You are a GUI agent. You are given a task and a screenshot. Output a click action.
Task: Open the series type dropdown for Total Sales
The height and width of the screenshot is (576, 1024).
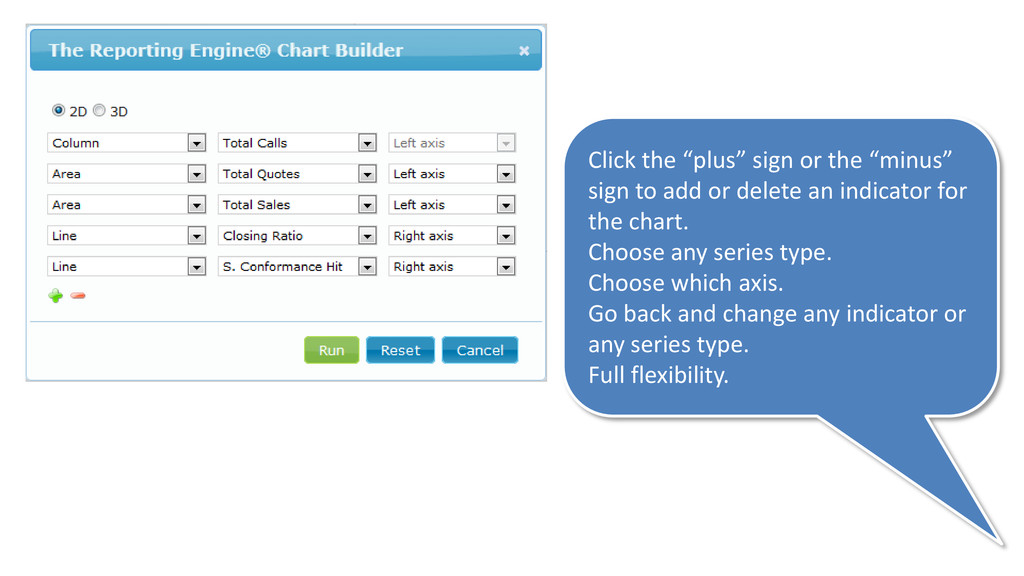click(x=127, y=204)
